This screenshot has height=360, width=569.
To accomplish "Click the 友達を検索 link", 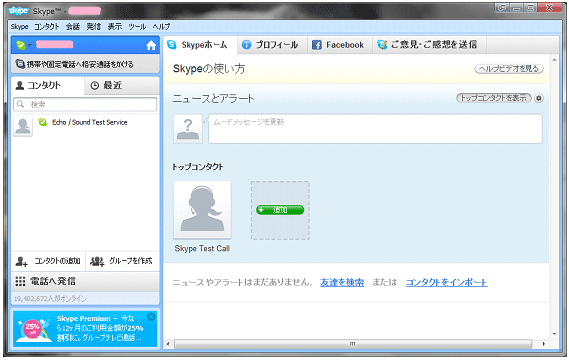I will 342,282.
